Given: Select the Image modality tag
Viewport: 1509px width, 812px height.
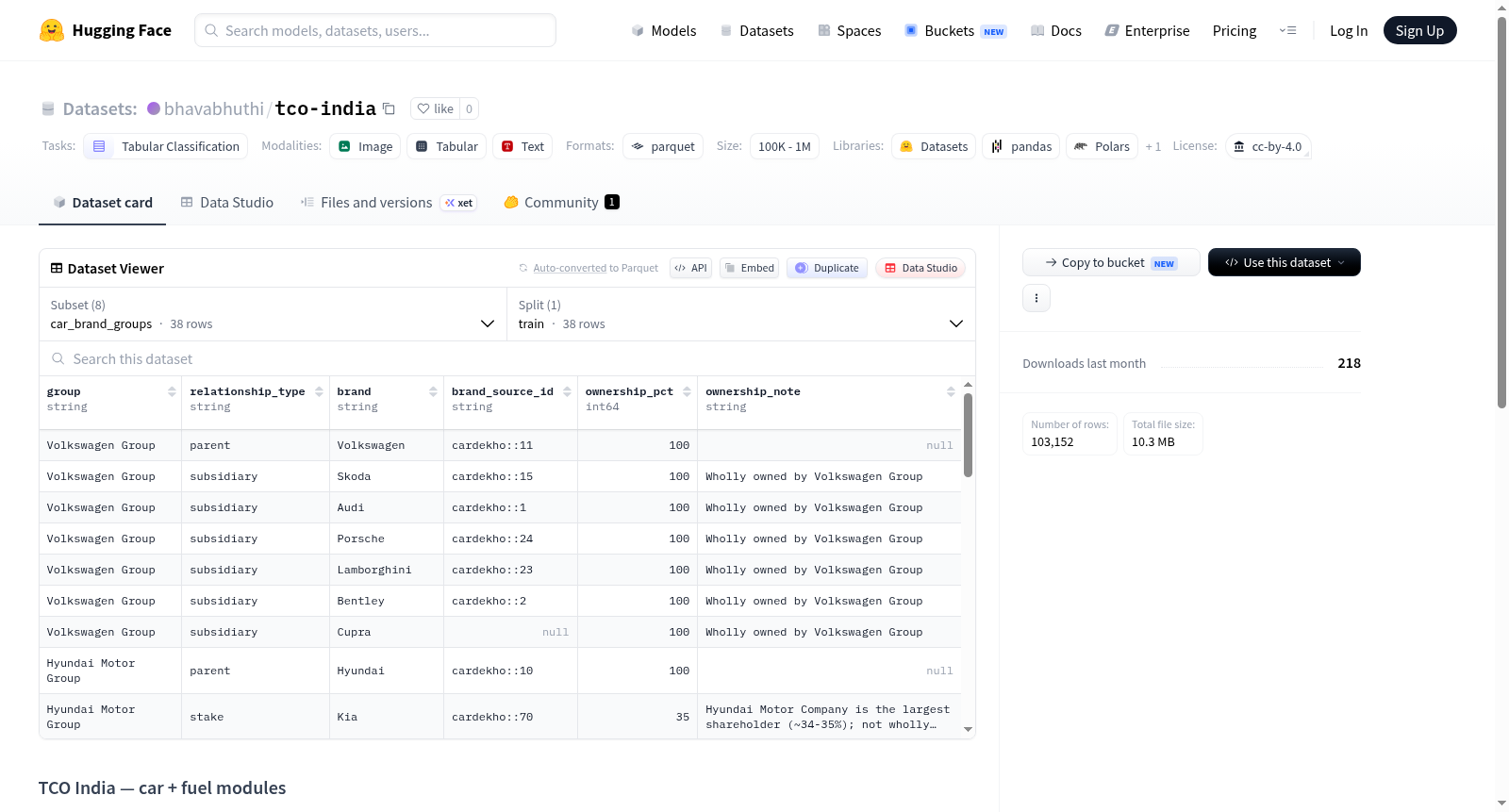Looking at the screenshot, I should pos(365,146).
